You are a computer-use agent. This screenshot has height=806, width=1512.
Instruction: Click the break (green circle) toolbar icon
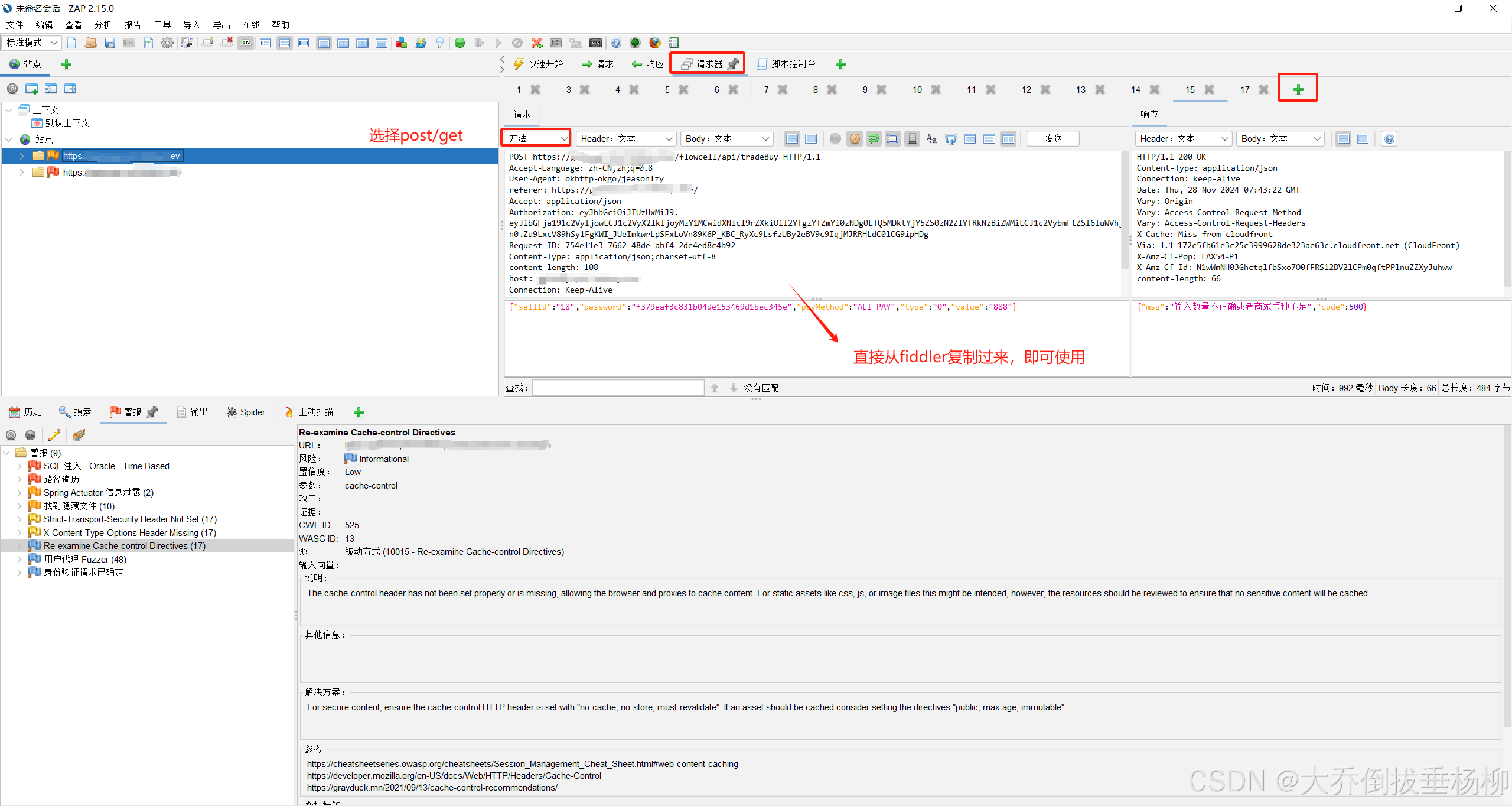click(460, 43)
